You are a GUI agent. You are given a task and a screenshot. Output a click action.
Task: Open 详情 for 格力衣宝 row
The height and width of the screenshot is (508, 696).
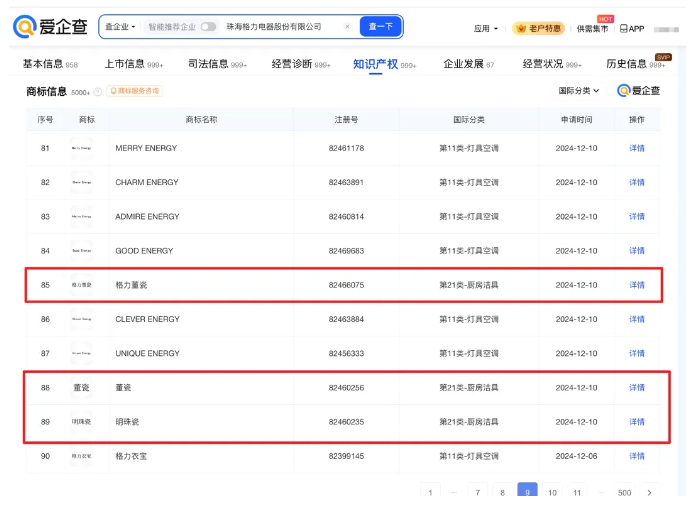coord(637,456)
